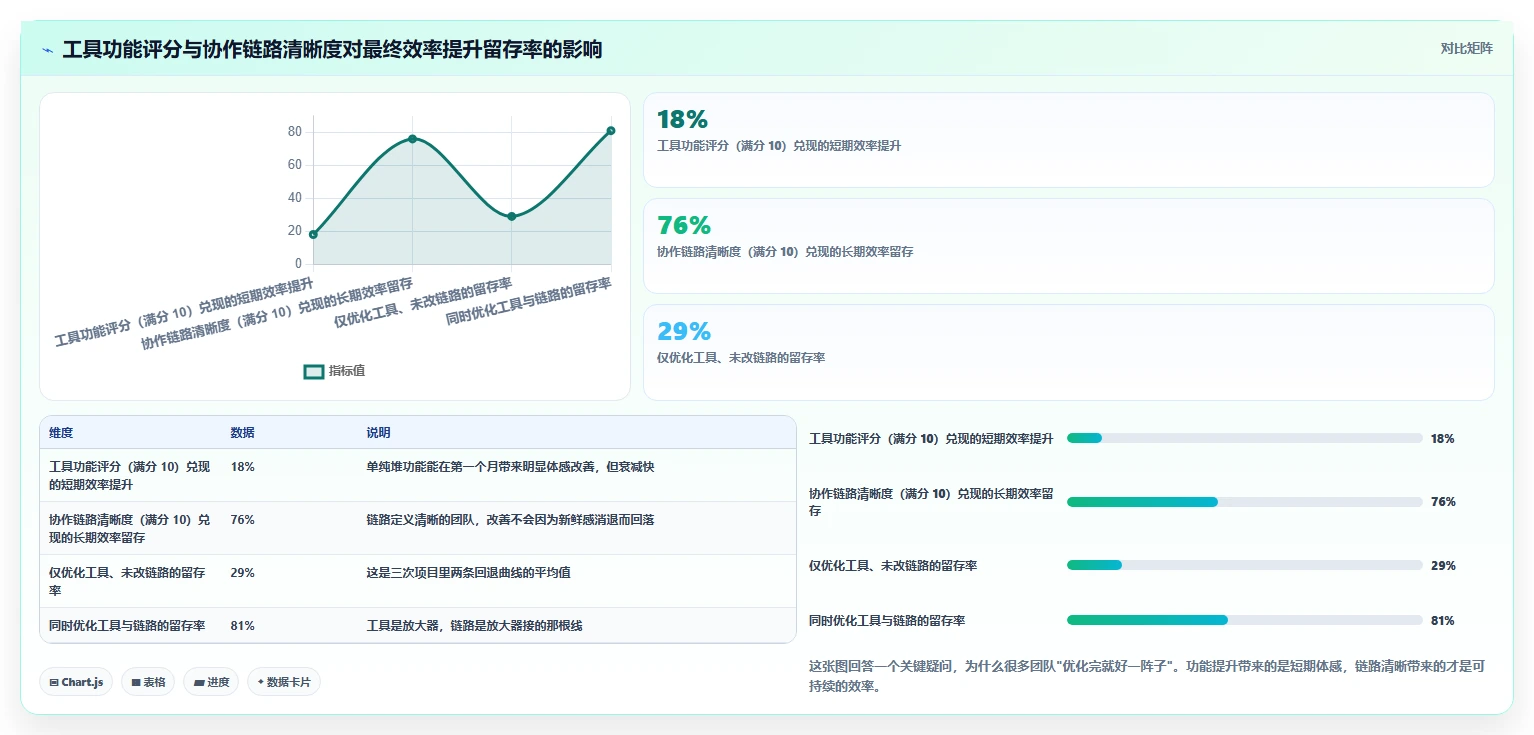Image resolution: width=1534 pixels, height=735 pixels.
Task: Click the 76% progress bar
Action: tap(1244, 502)
